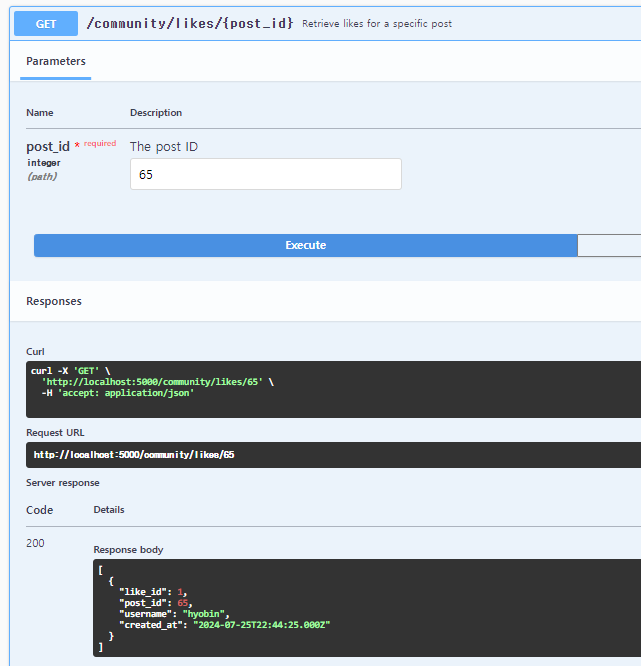Viewport: 641px width, 666px height.
Task: Click the Responses section heading
Action: click(54, 301)
